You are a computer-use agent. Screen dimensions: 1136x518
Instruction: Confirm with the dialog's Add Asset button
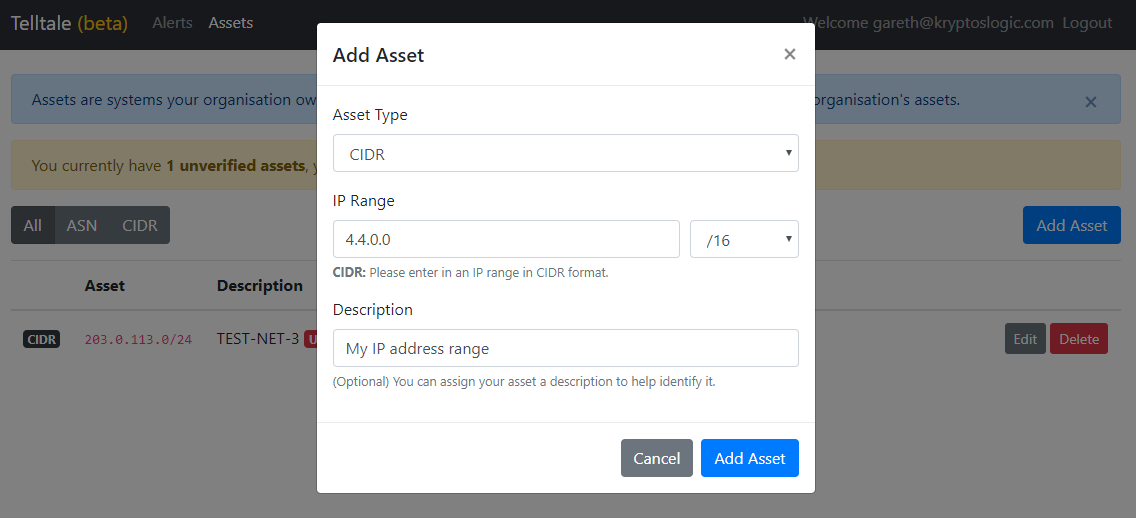(x=750, y=458)
